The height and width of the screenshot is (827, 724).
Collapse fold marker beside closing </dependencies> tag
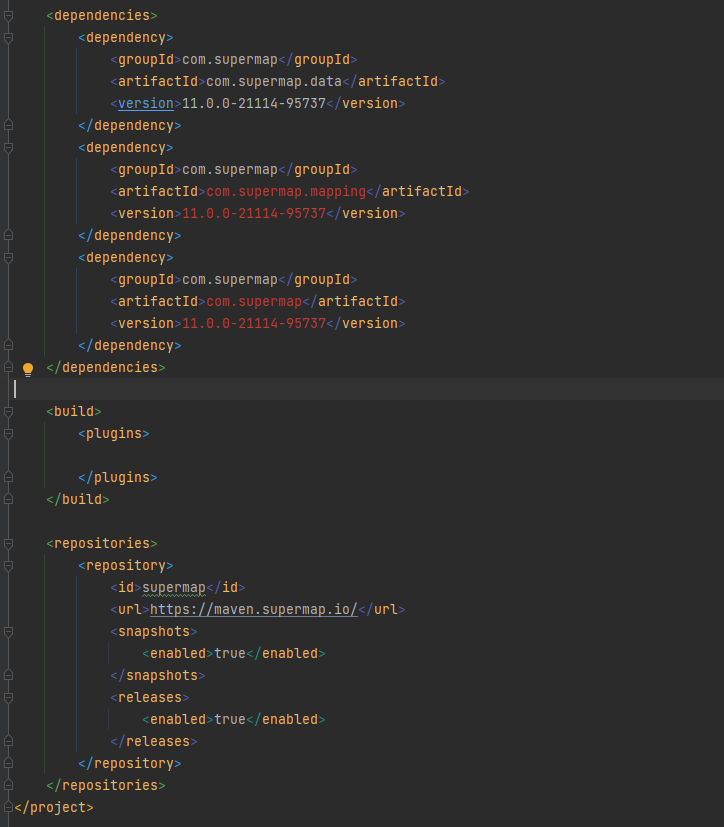point(8,367)
